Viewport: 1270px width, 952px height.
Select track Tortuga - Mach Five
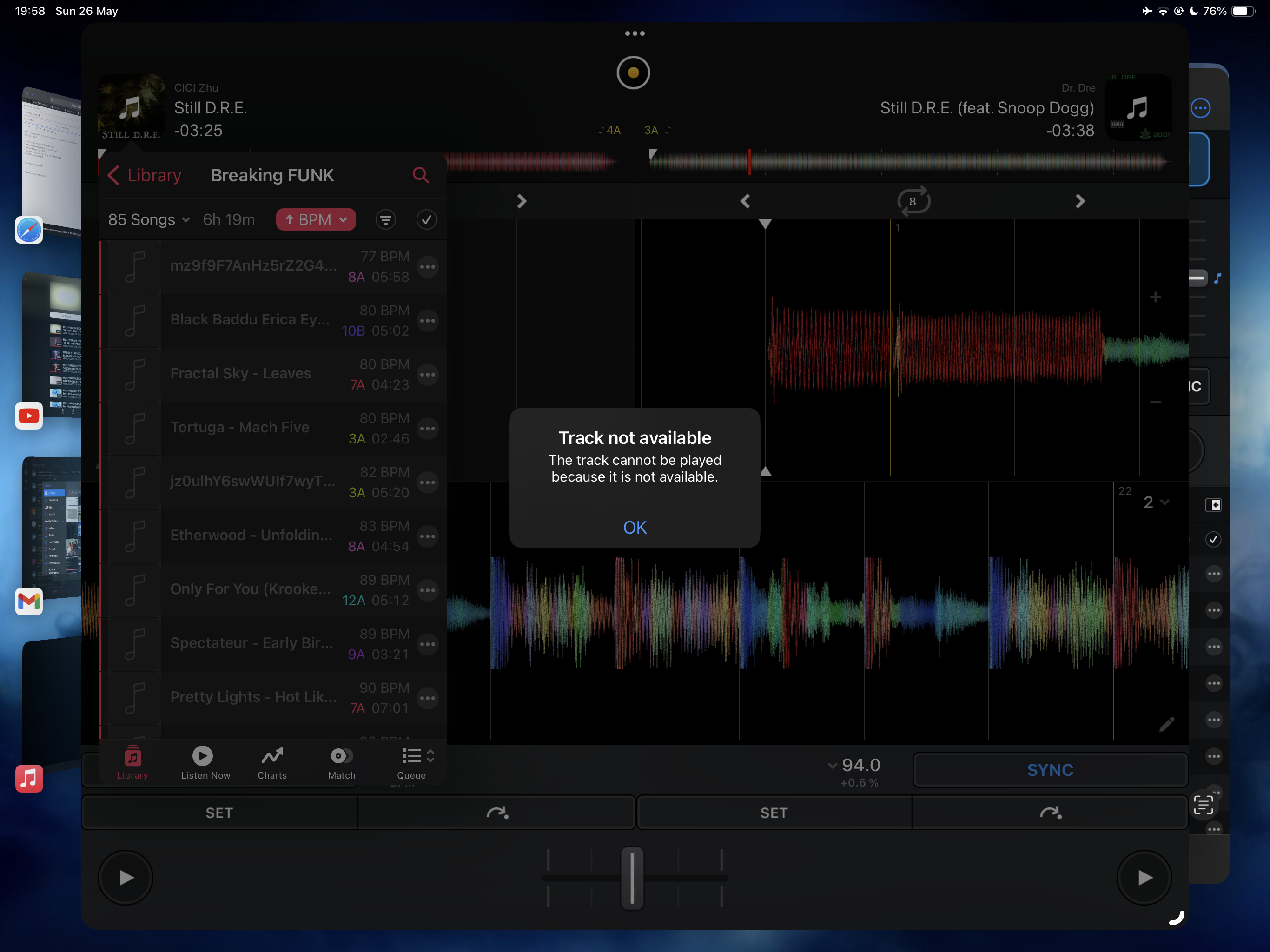(273, 428)
